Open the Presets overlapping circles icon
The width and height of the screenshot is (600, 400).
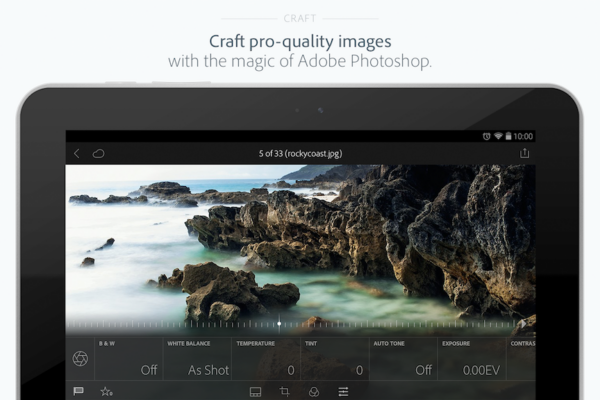314,391
